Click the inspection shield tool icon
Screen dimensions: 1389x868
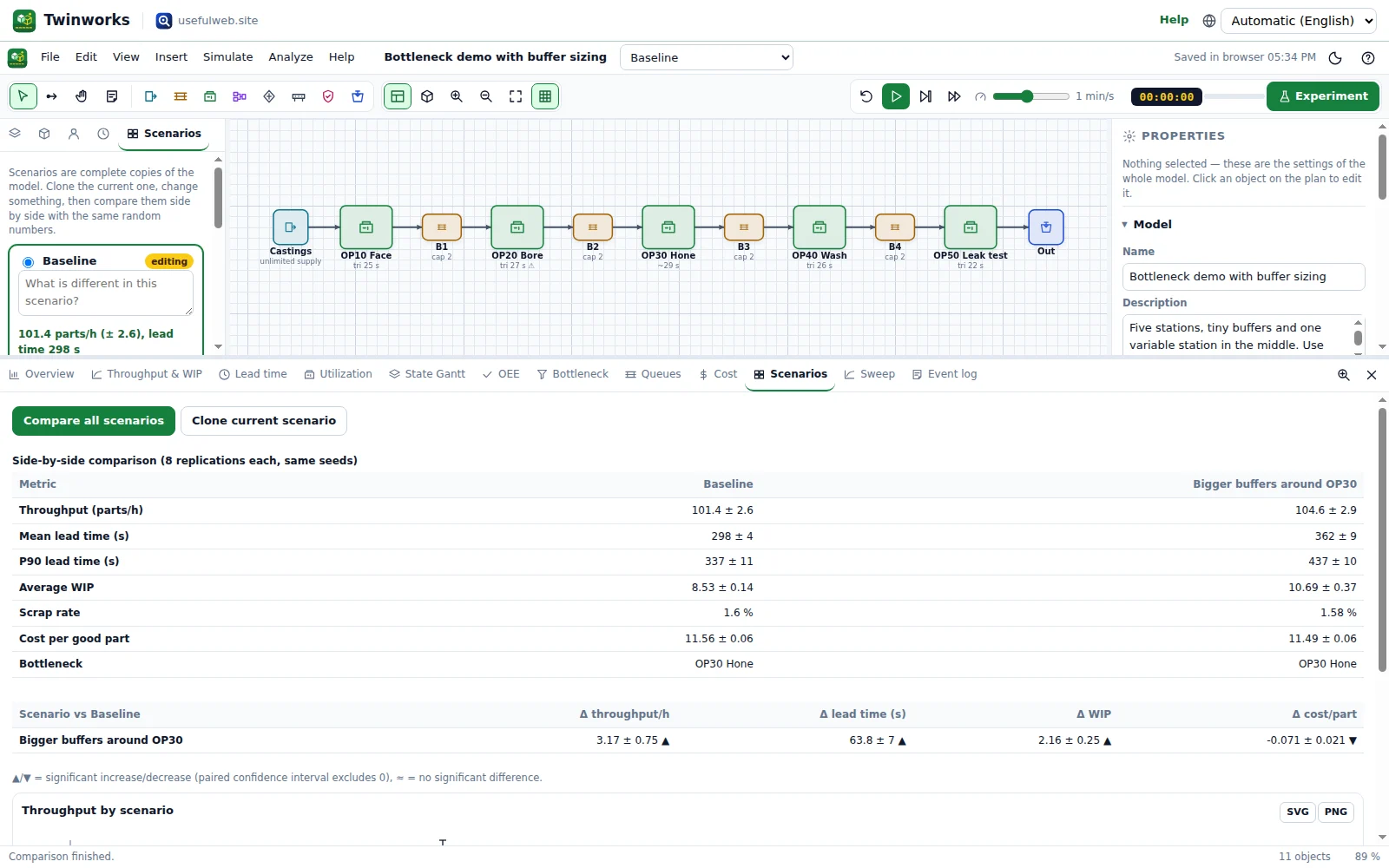[x=328, y=96]
